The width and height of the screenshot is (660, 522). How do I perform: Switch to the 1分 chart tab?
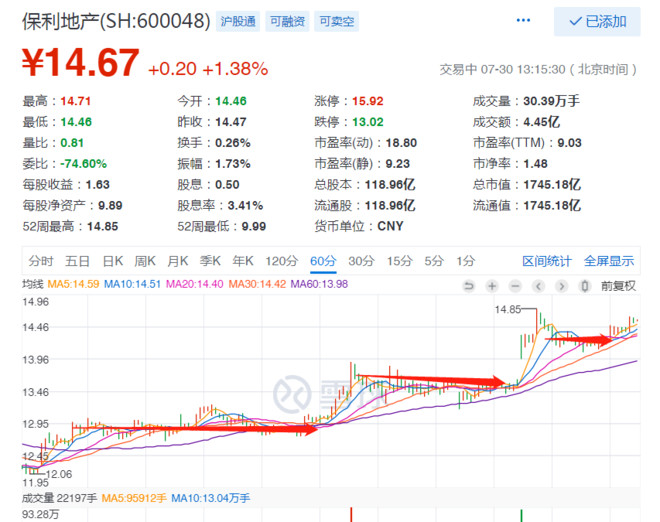point(466,261)
